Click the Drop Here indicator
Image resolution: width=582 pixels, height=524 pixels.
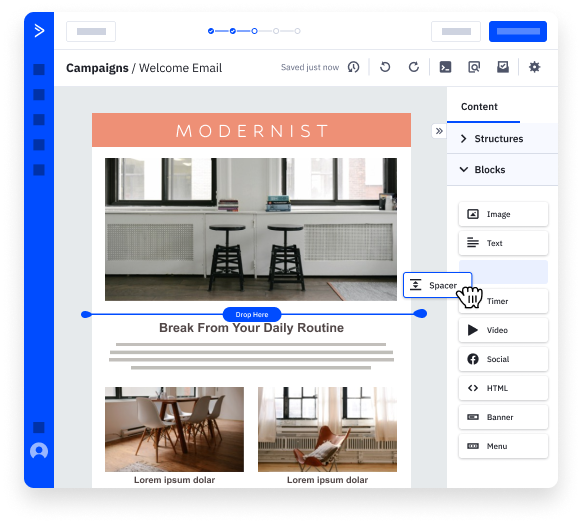252,314
